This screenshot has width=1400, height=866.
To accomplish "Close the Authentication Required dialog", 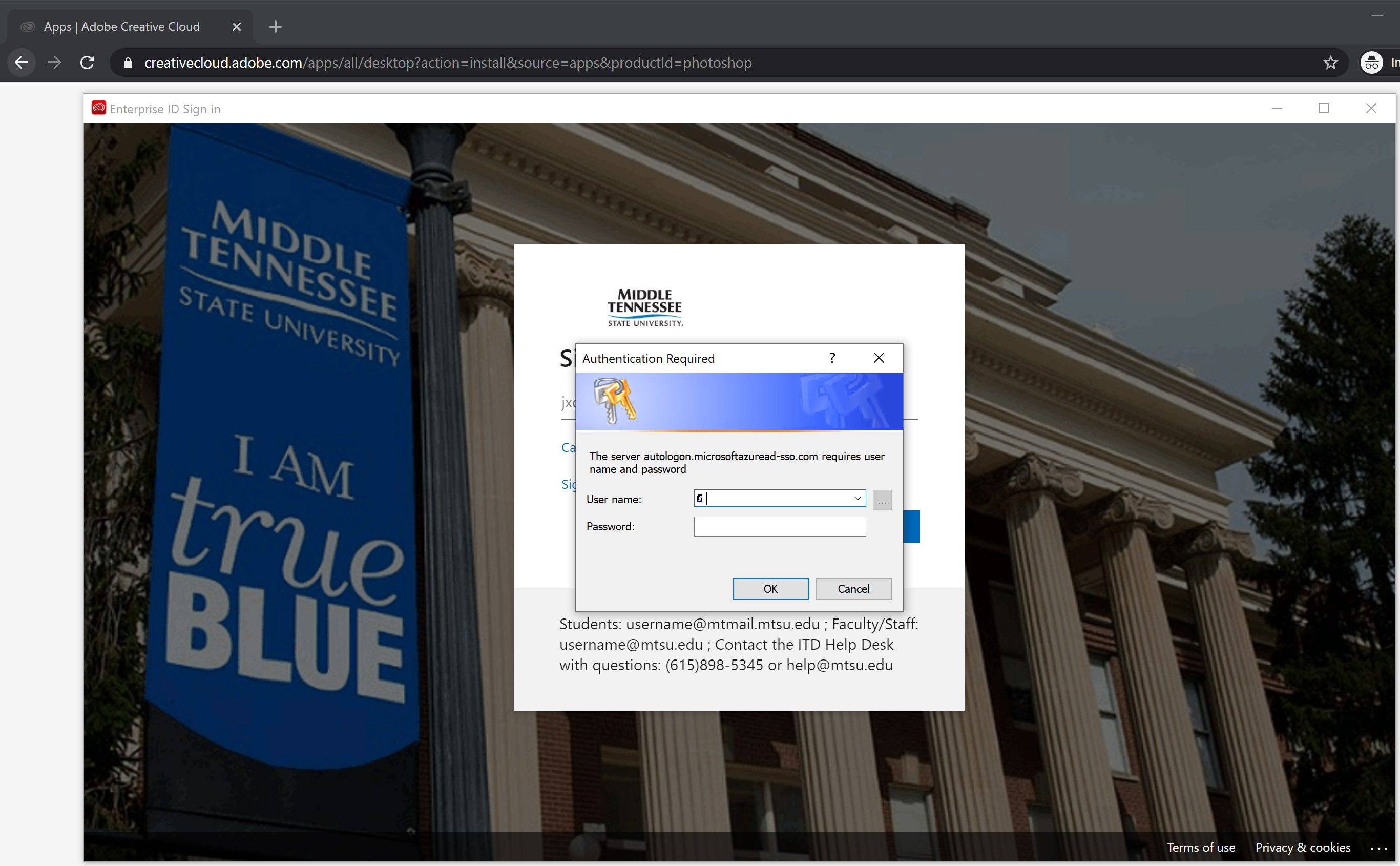I will (x=879, y=357).
